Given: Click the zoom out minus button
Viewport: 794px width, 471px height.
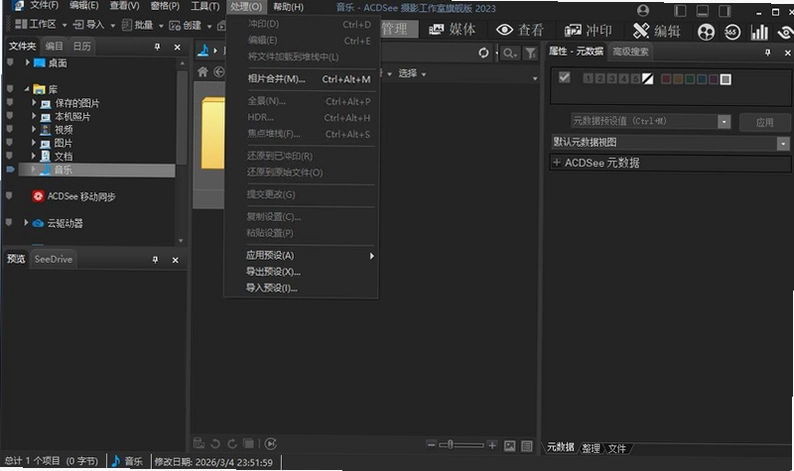Looking at the screenshot, I should (431, 445).
